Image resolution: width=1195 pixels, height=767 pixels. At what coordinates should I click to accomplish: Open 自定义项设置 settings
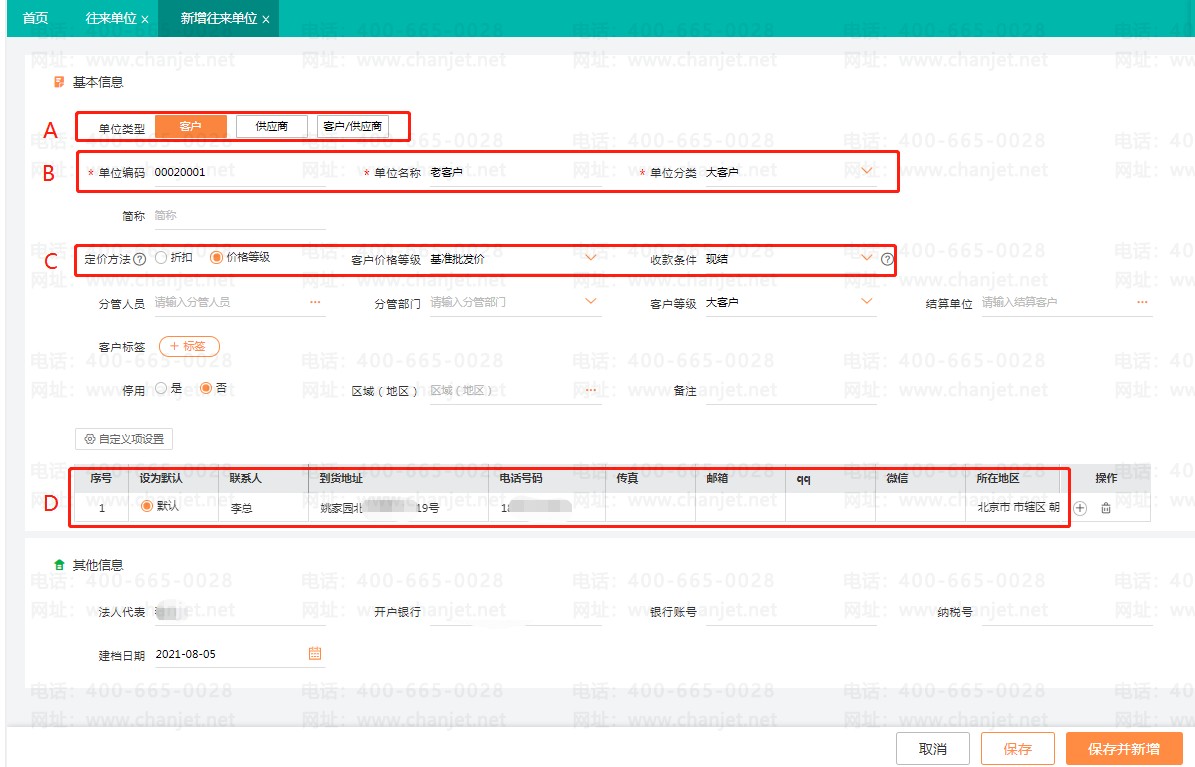(x=124, y=439)
